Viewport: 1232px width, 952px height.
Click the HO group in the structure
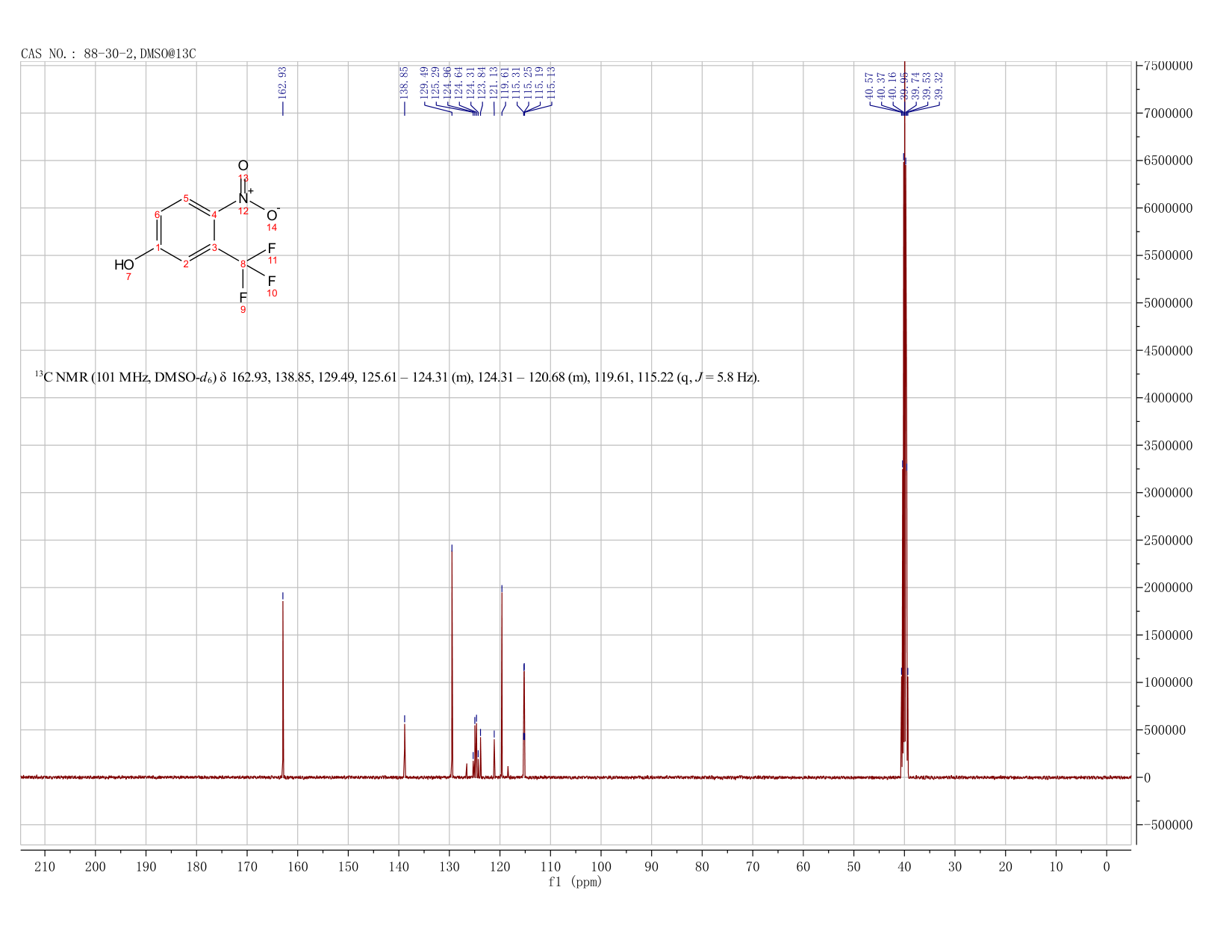[124, 265]
